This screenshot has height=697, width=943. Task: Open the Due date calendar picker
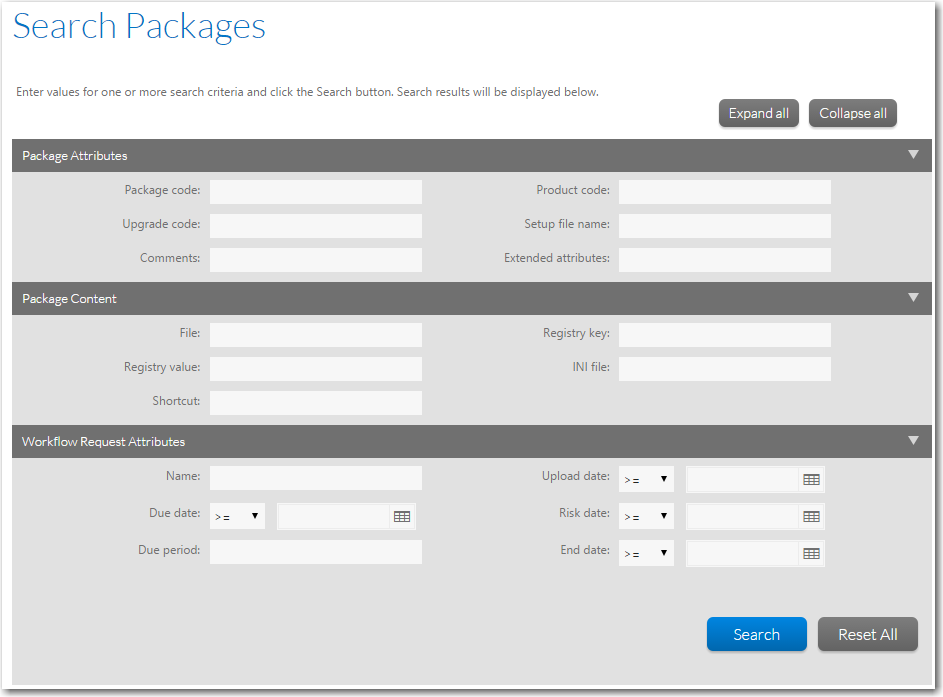(x=401, y=517)
